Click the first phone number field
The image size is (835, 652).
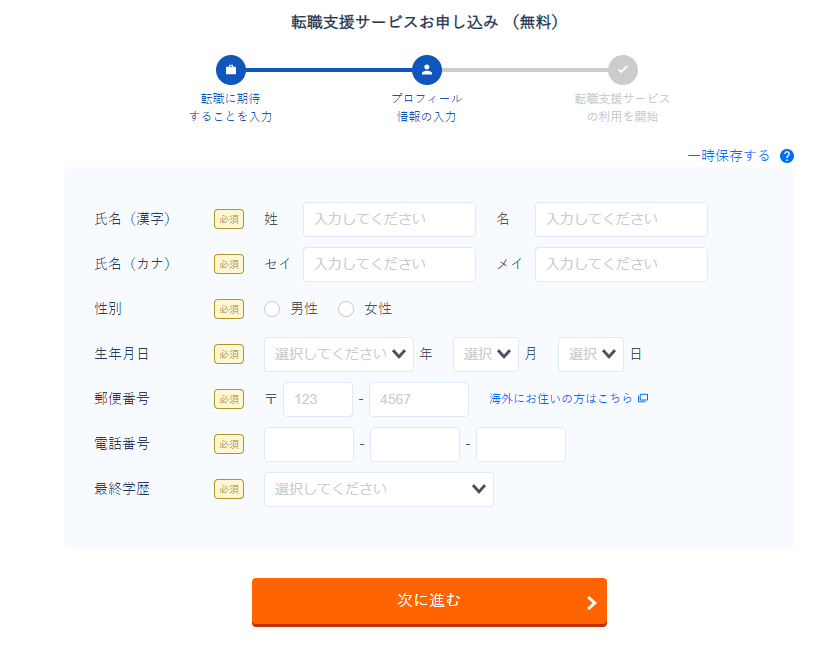click(308, 444)
